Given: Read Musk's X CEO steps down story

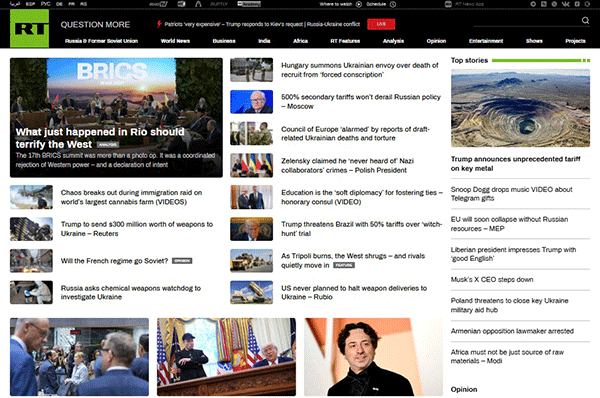Looking at the screenshot, I should [x=492, y=279].
